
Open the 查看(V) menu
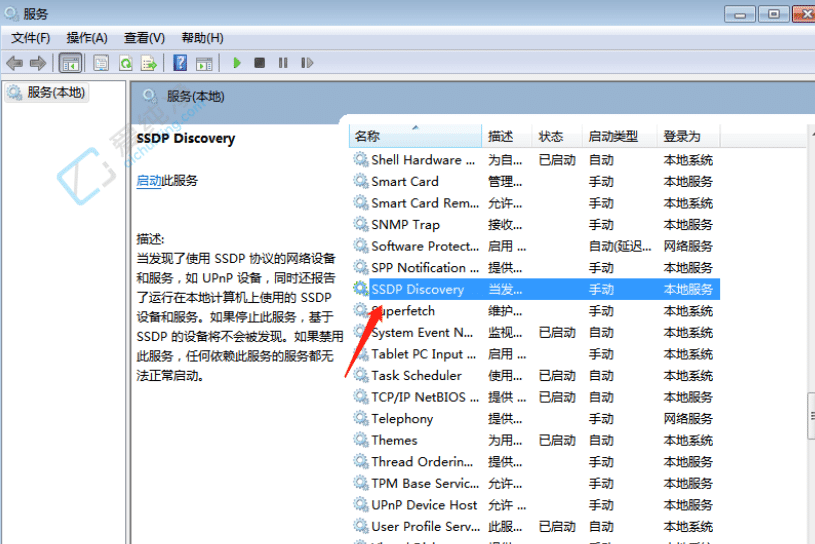(x=144, y=38)
